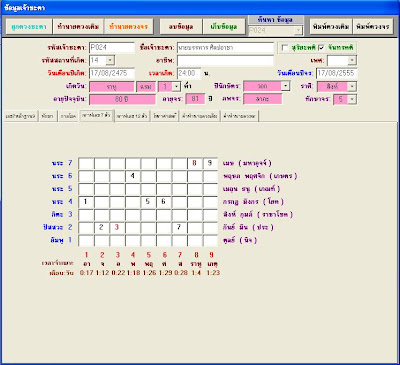The height and width of the screenshot is (365, 400).
Task: Click the สิงห์ กุมภ์ (ราชาโชค) row label
Action: 258,215
